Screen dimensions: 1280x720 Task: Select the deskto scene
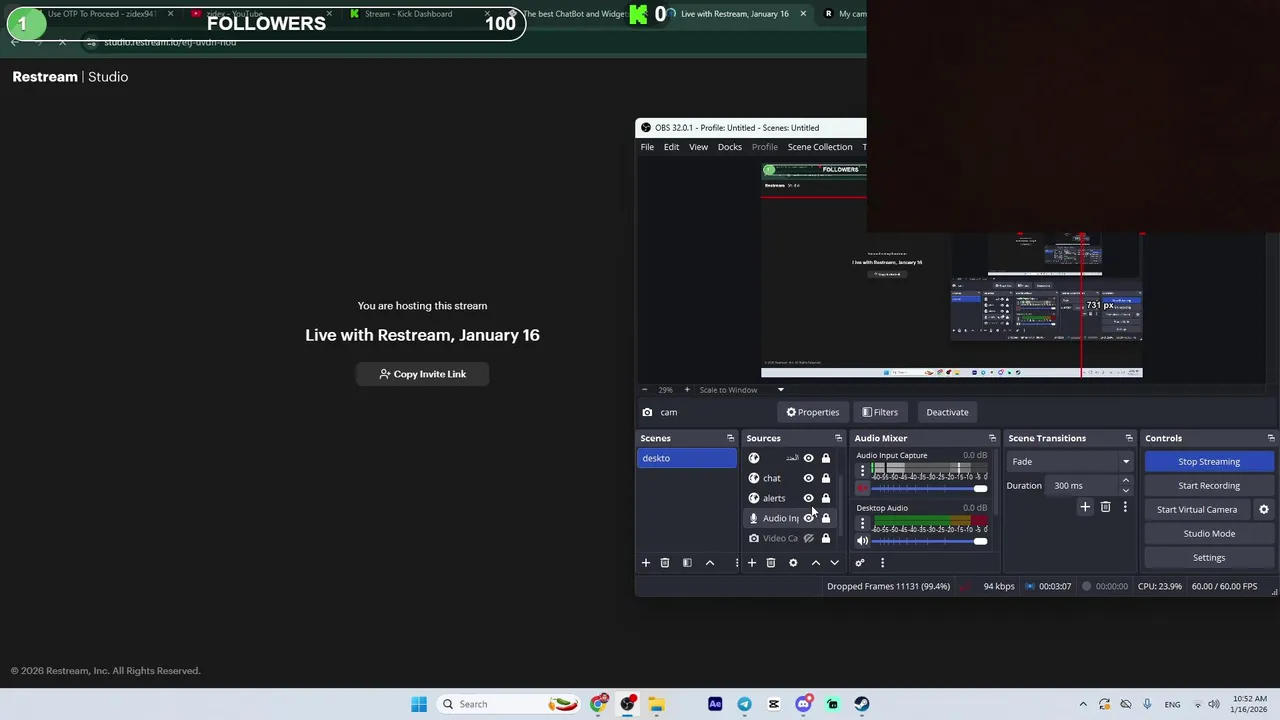[687, 458]
